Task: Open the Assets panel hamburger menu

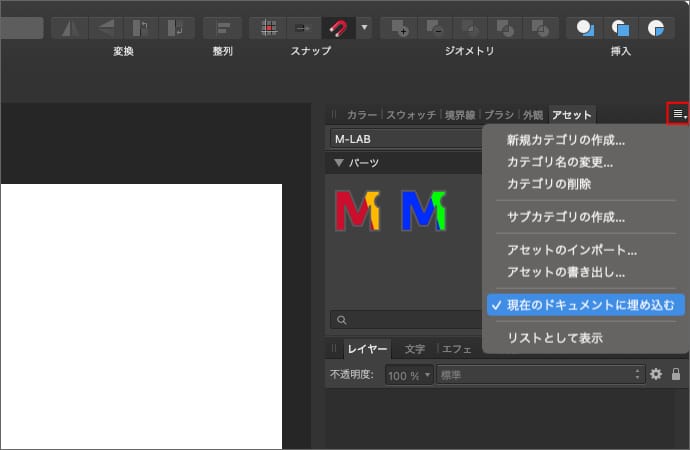Action: click(679, 114)
